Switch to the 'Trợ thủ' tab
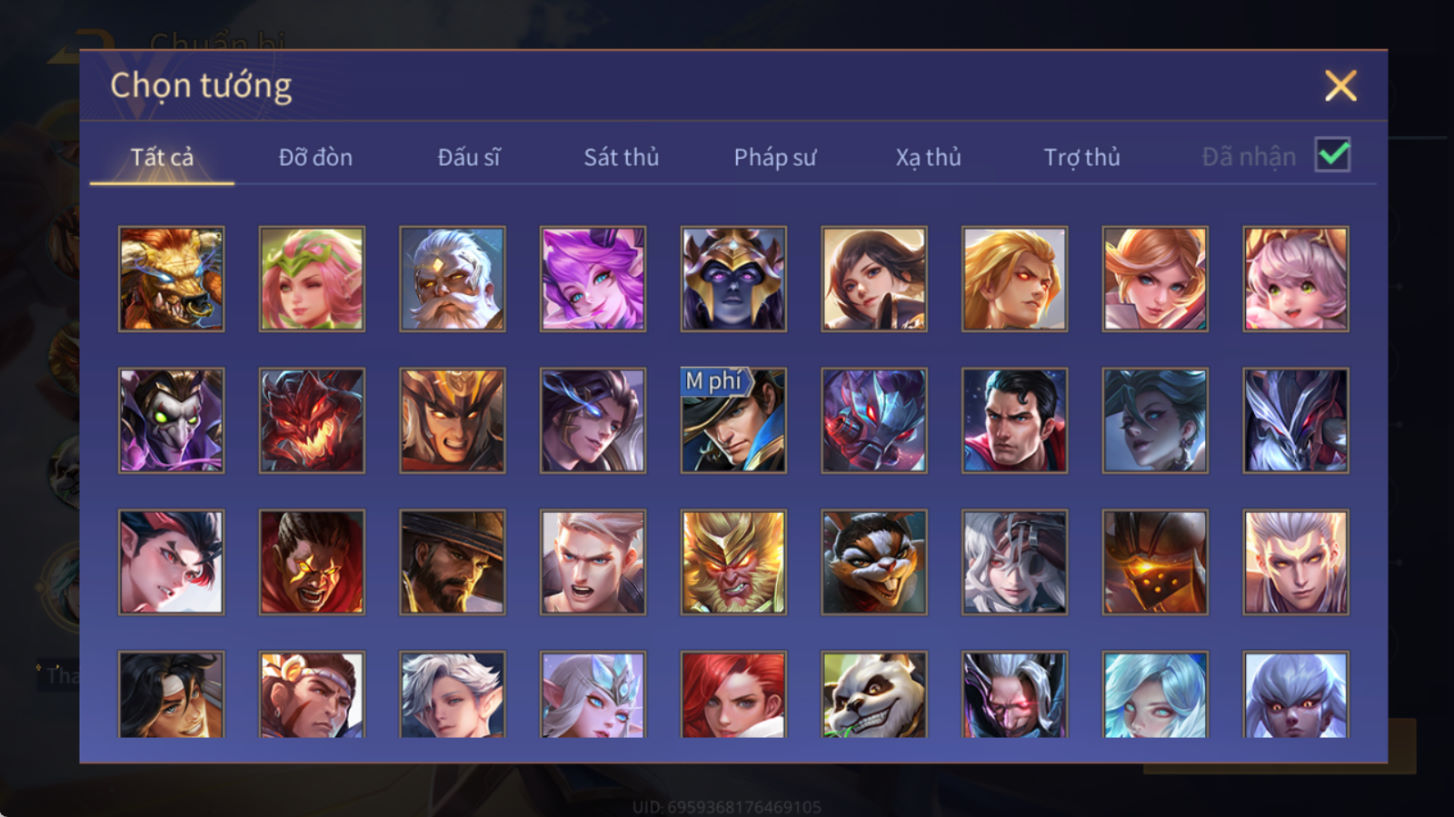1454x817 pixels. (1082, 157)
